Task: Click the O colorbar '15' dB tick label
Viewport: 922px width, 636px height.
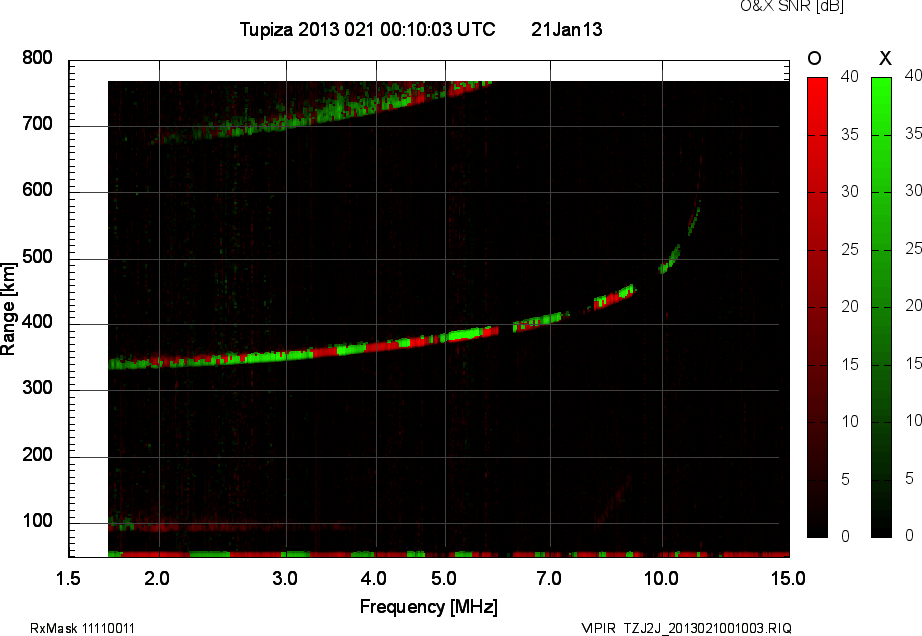Action: (849, 365)
